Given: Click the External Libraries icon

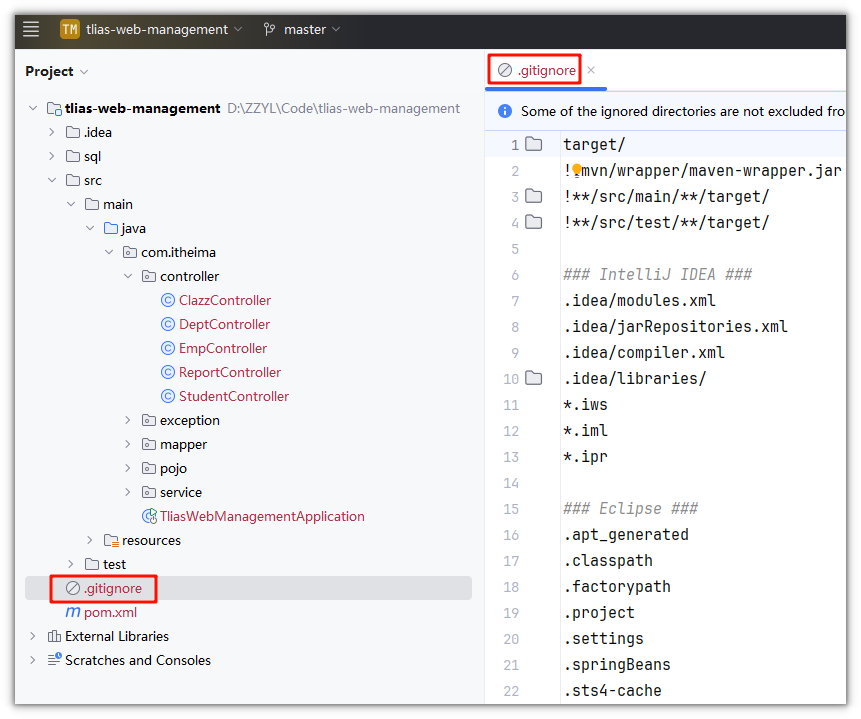Looking at the screenshot, I should (x=54, y=636).
